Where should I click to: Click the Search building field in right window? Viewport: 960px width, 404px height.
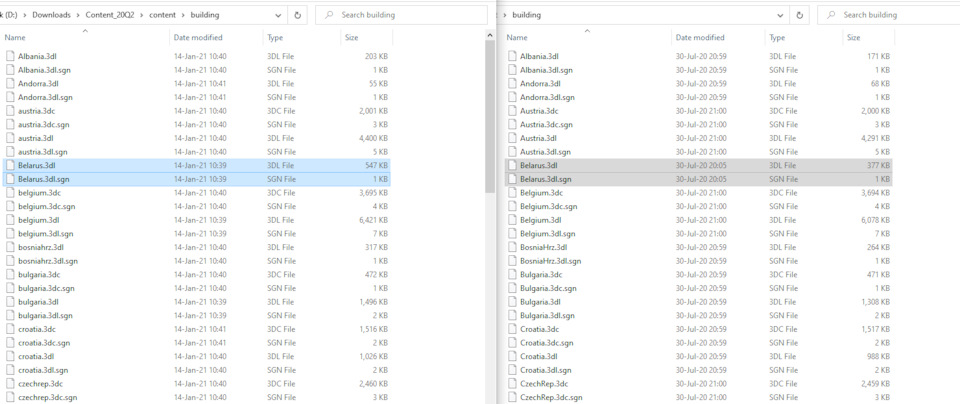889,15
